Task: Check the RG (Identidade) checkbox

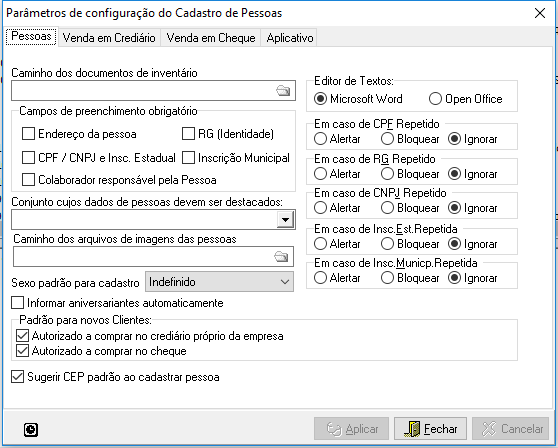Action: point(188,134)
